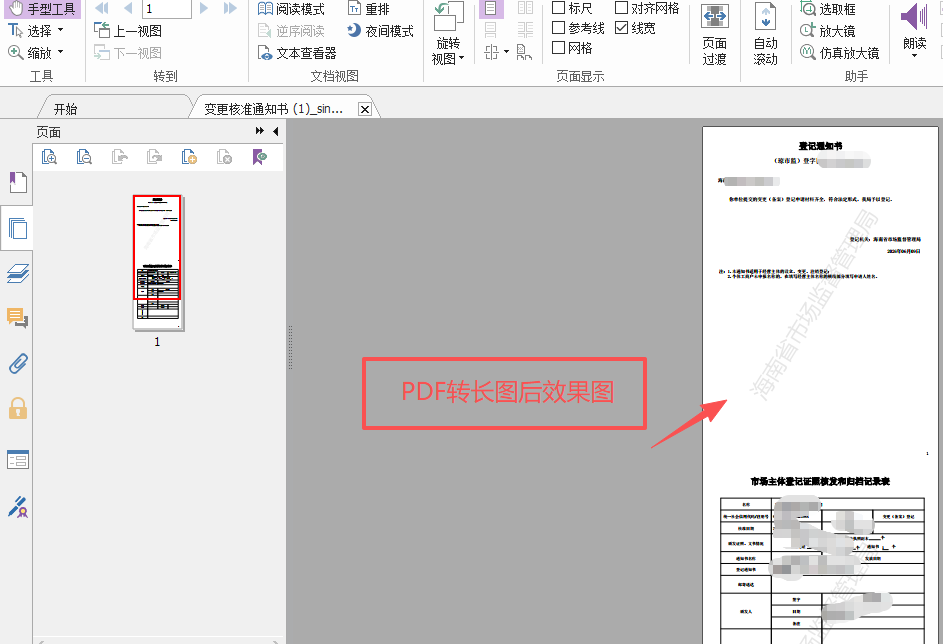Open the attachments paperclip panel

pyautogui.click(x=17, y=363)
